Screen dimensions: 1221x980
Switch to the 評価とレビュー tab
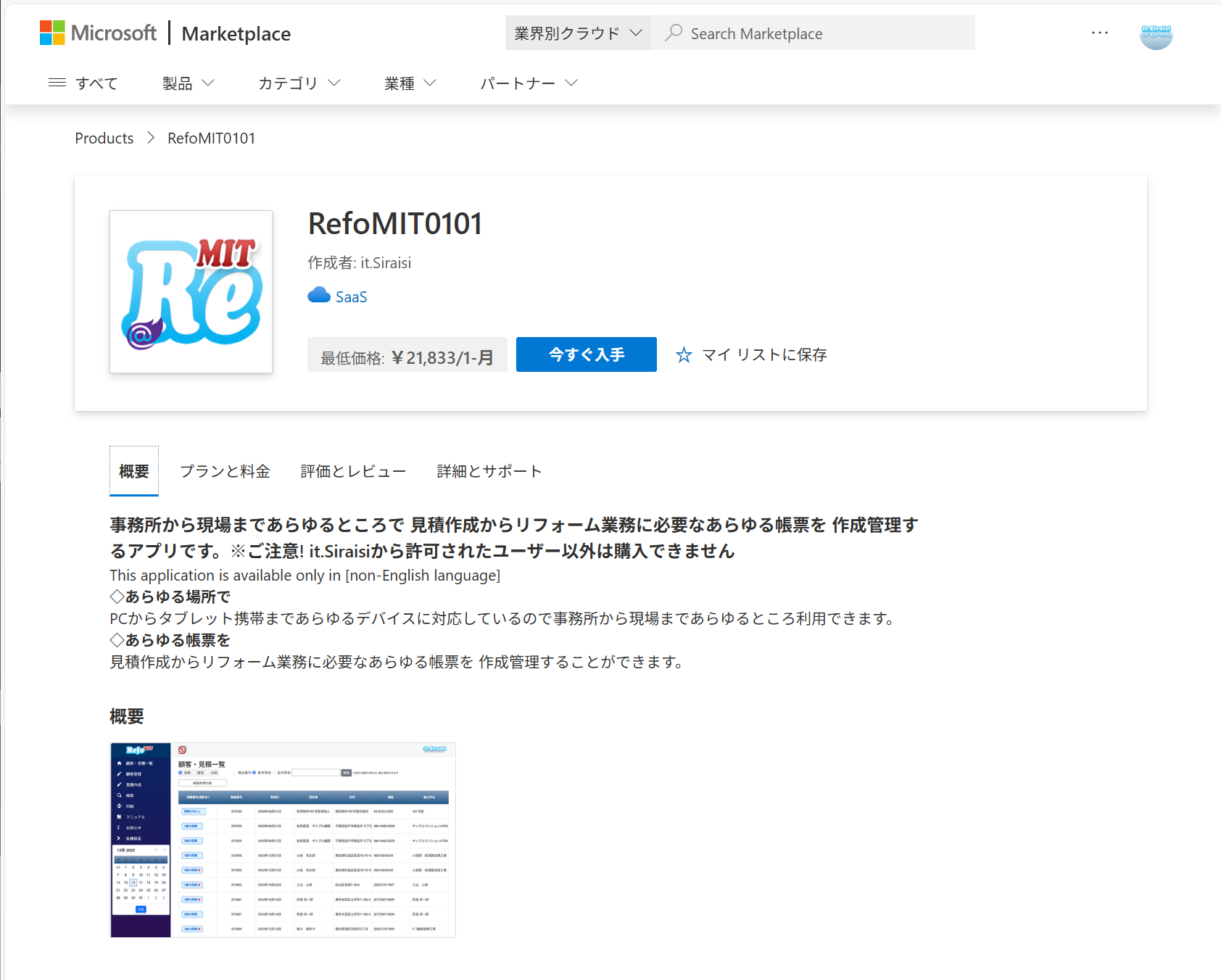tap(353, 471)
